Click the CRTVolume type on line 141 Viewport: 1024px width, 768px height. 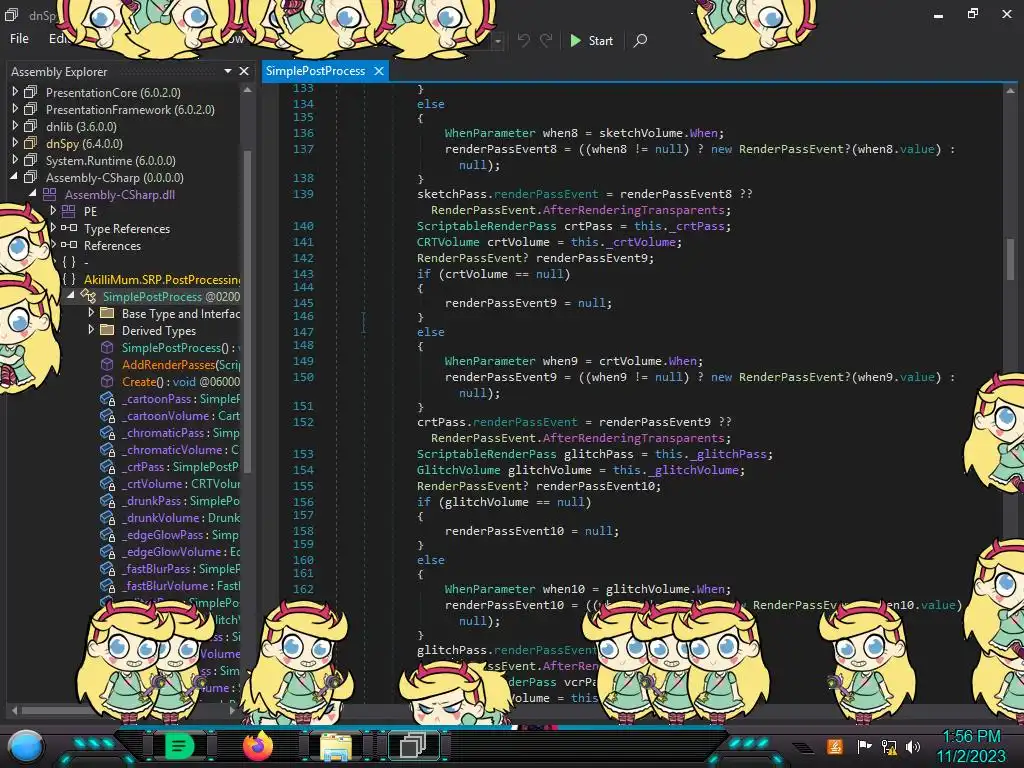(448, 242)
